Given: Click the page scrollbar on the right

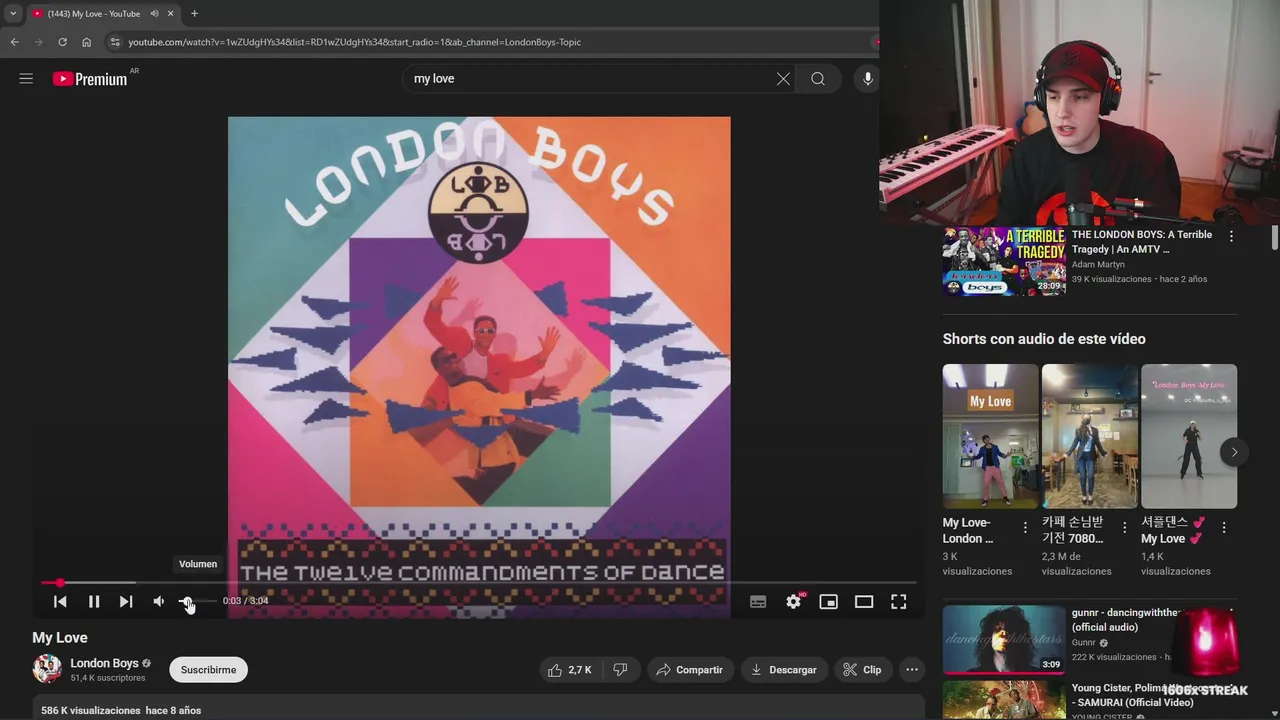Looking at the screenshot, I should [1275, 238].
